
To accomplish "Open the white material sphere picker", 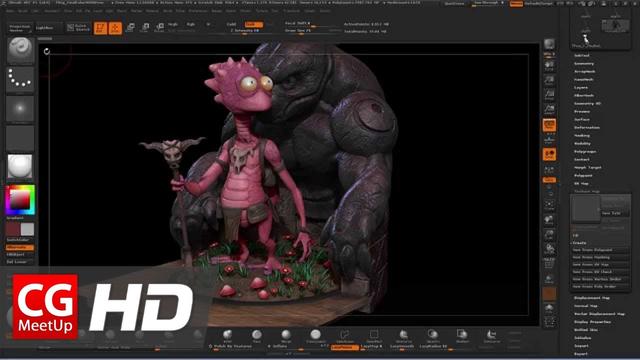I will pos(20,166).
